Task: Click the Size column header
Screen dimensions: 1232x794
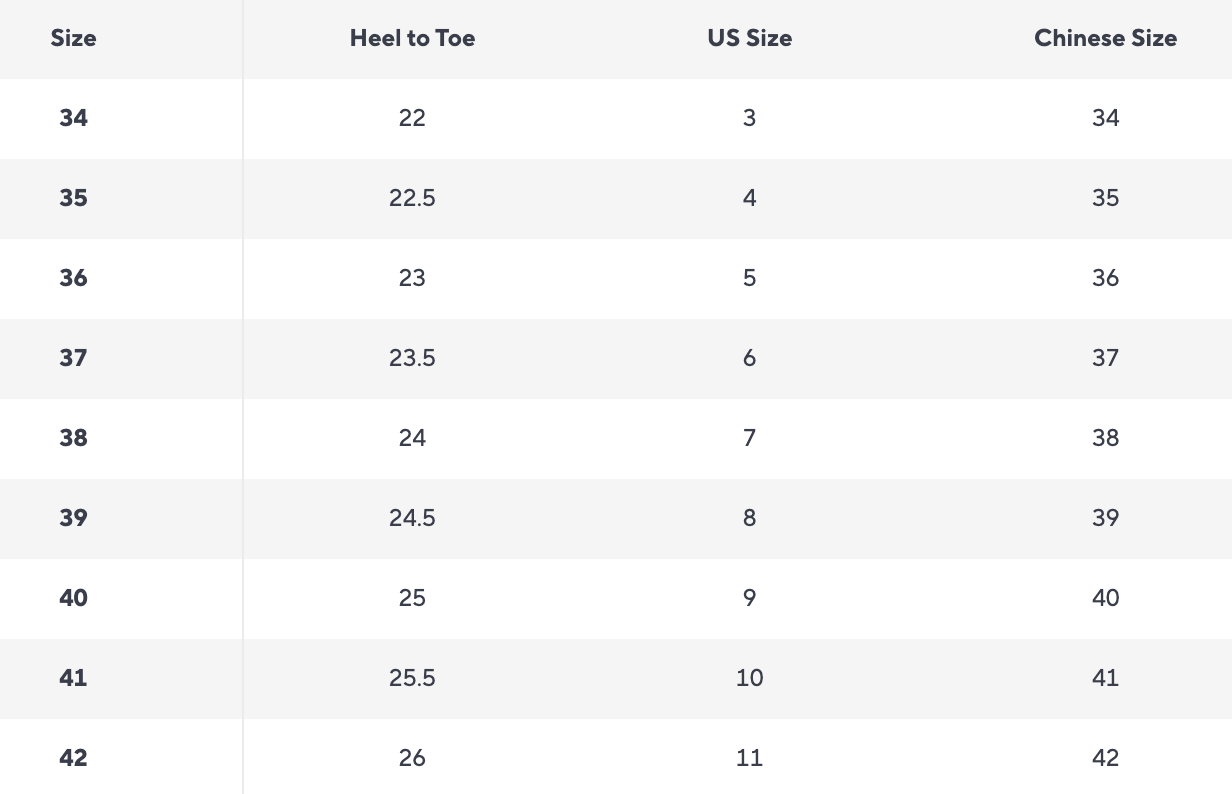Action: point(73,38)
